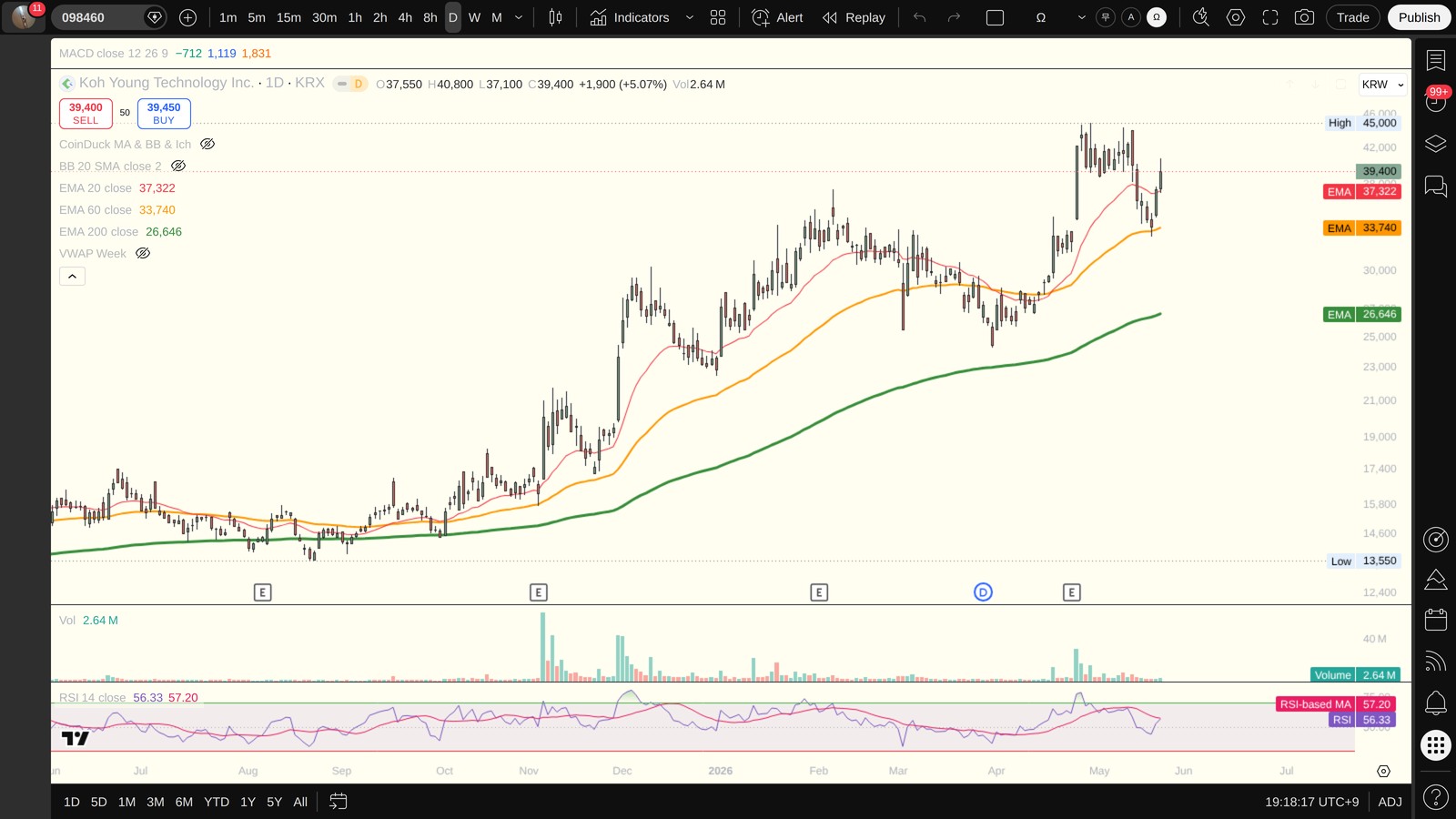
Task: Click the red EMA 37,322 price label
Action: [1362, 191]
